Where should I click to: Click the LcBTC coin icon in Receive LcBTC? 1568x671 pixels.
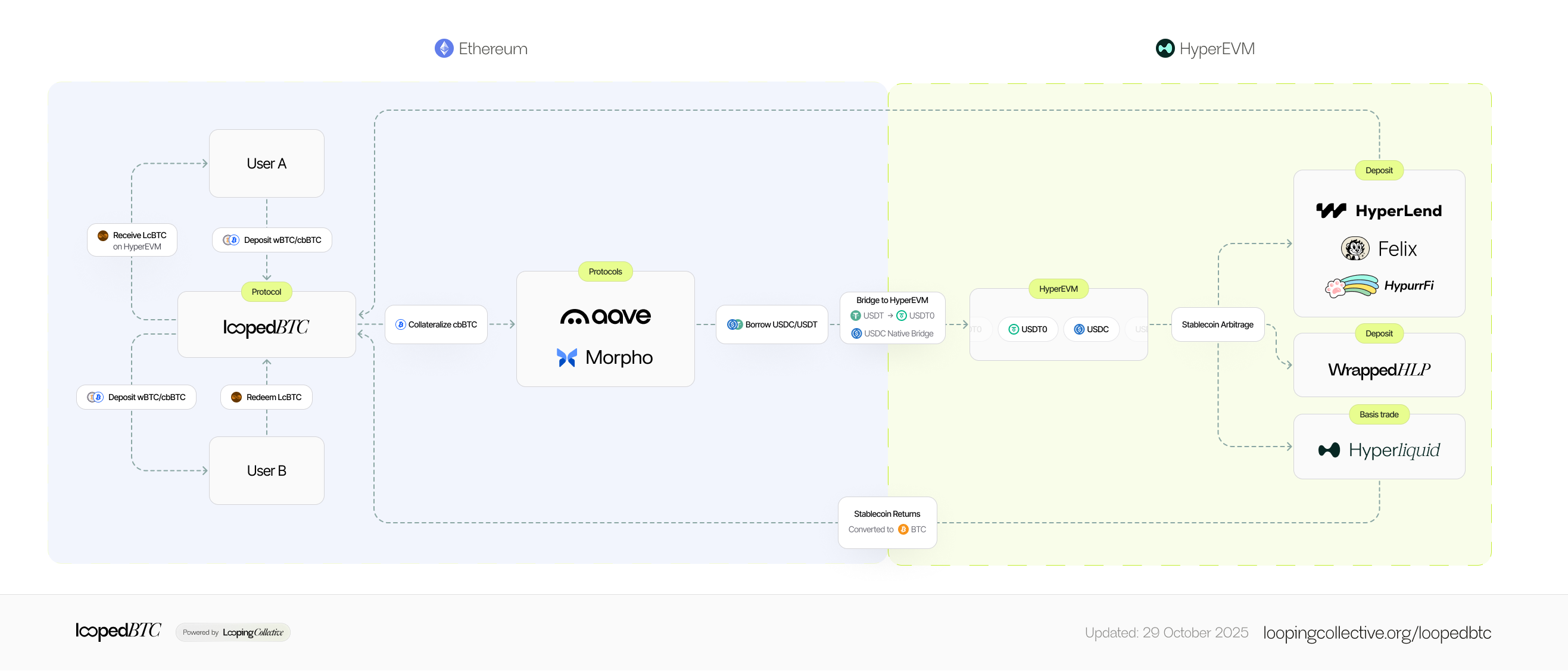103,235
